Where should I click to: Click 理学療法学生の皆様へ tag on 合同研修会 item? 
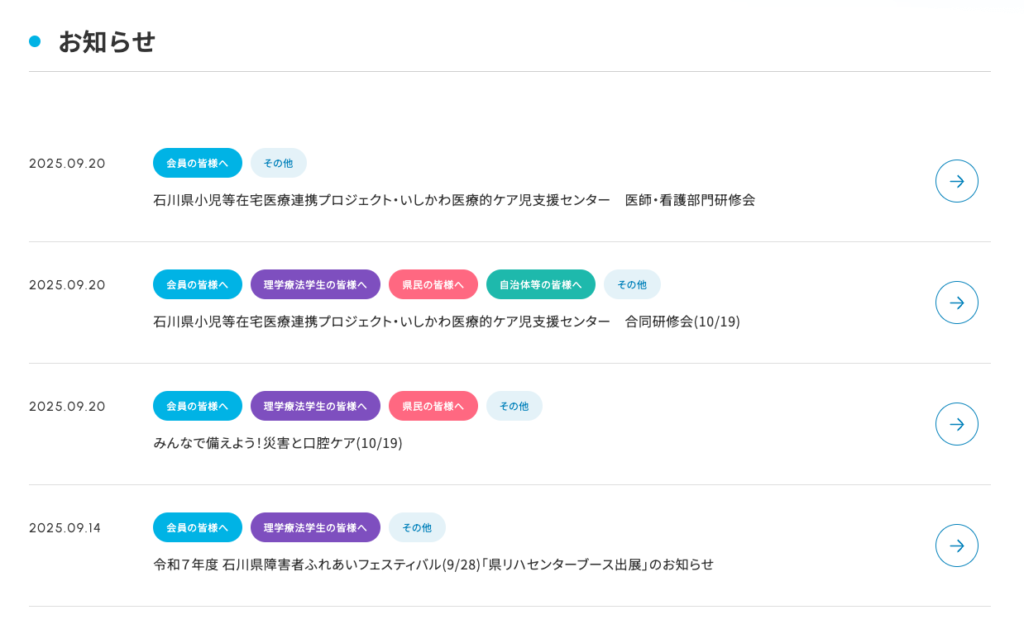pyautogui.click(x=315, y=285)
